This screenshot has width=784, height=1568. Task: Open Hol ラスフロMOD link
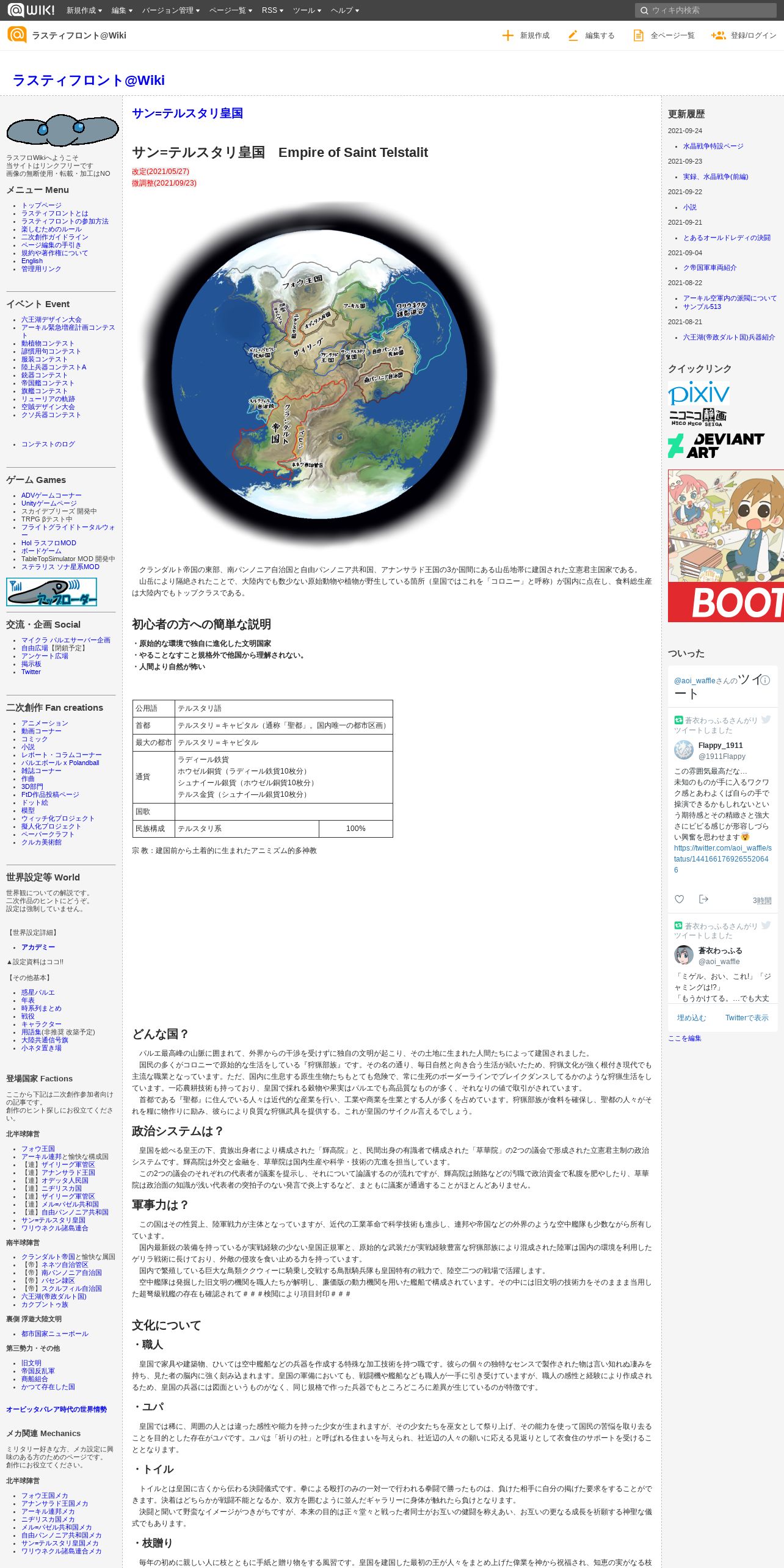(x=49, y=543)
